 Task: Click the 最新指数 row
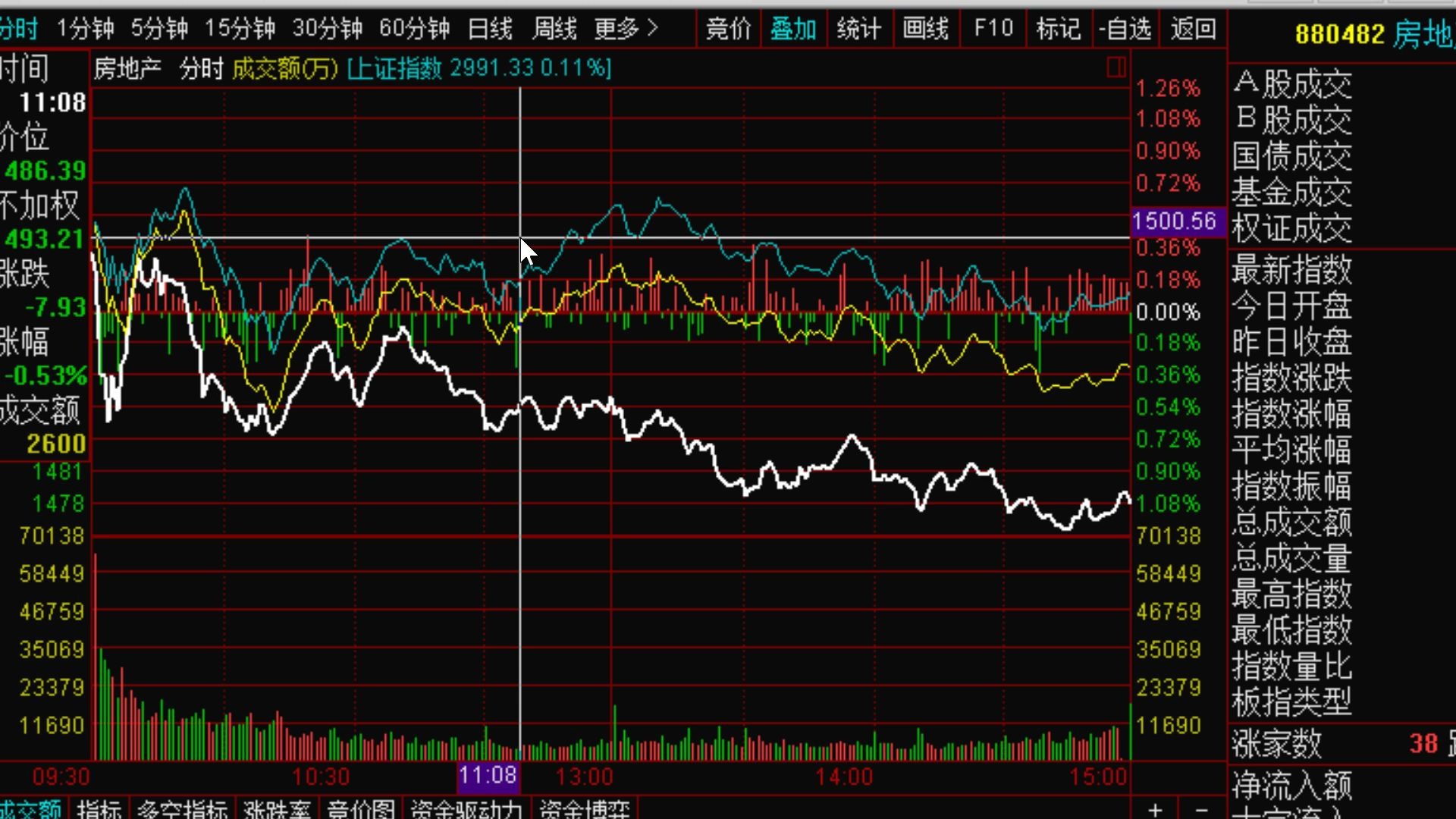click(1292, 269)
